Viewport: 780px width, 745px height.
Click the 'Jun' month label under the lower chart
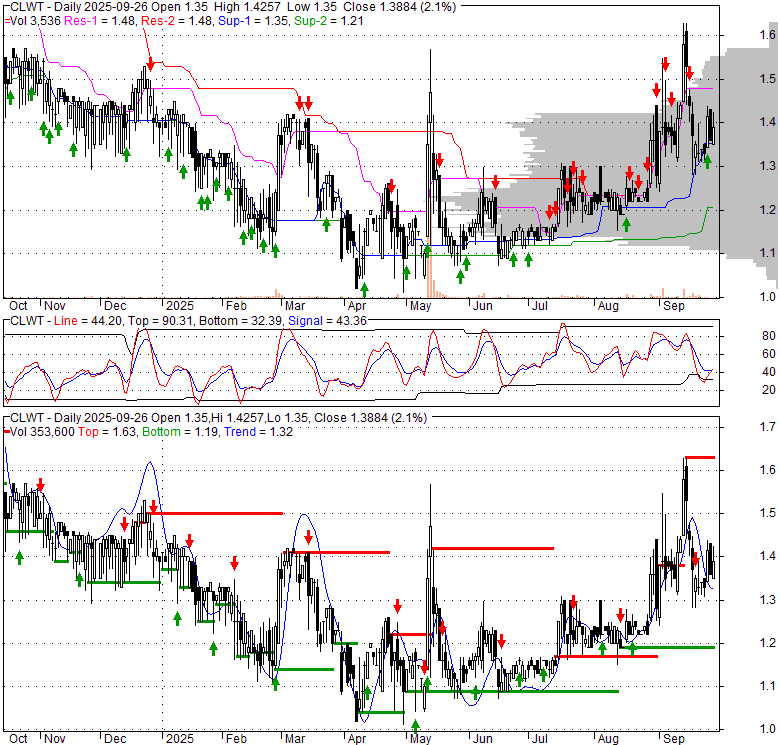482,739
